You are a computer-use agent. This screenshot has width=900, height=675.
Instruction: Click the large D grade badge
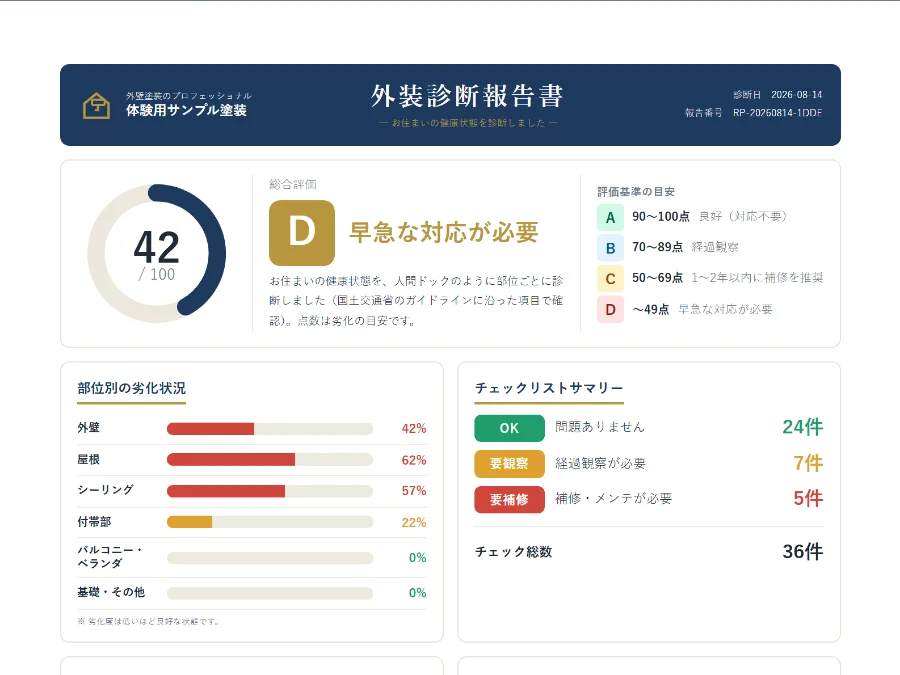tap(302, 232)
